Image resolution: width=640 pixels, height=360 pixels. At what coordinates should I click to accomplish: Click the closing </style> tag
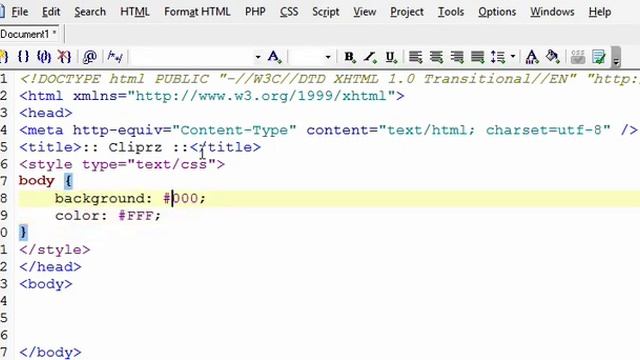tap(54, 250)
